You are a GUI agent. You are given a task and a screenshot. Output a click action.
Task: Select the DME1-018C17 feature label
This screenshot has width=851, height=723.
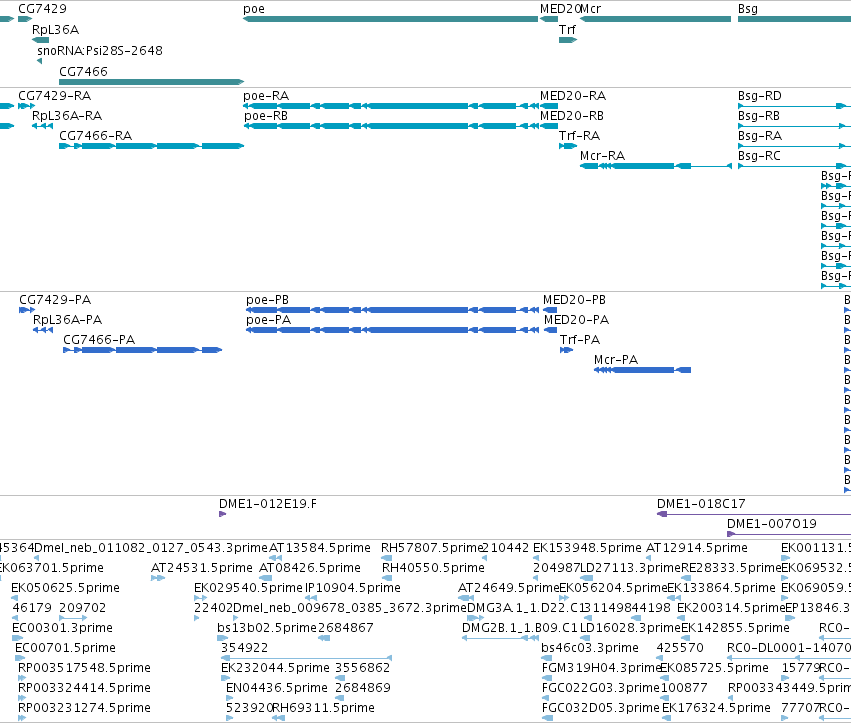click(x=701, y=504)
